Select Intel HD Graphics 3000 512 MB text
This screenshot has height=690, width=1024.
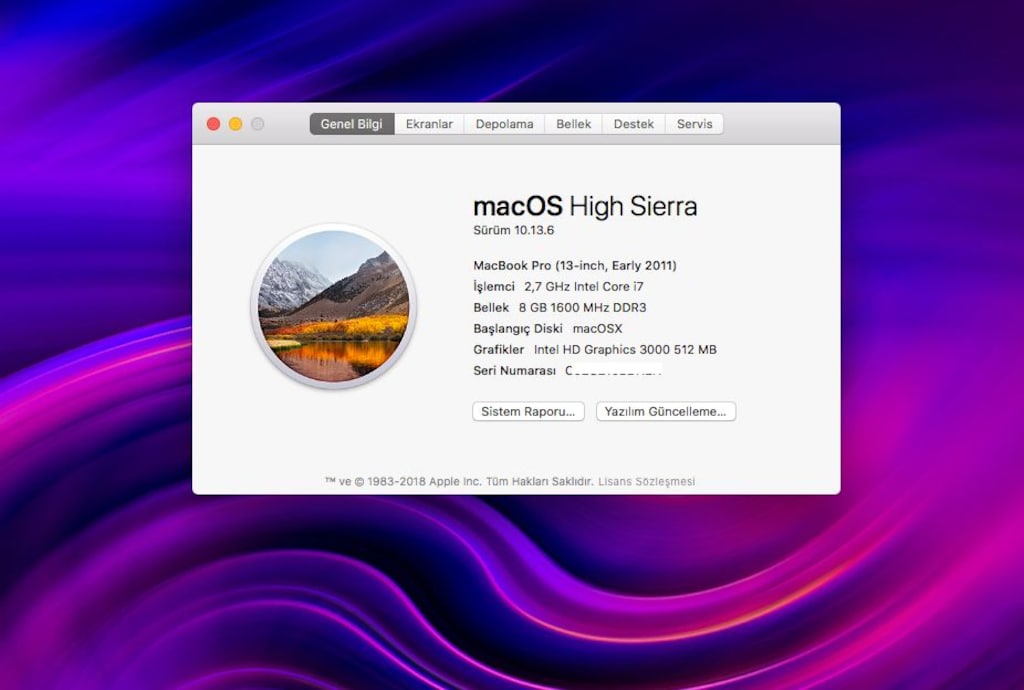(x=625, y=349)
